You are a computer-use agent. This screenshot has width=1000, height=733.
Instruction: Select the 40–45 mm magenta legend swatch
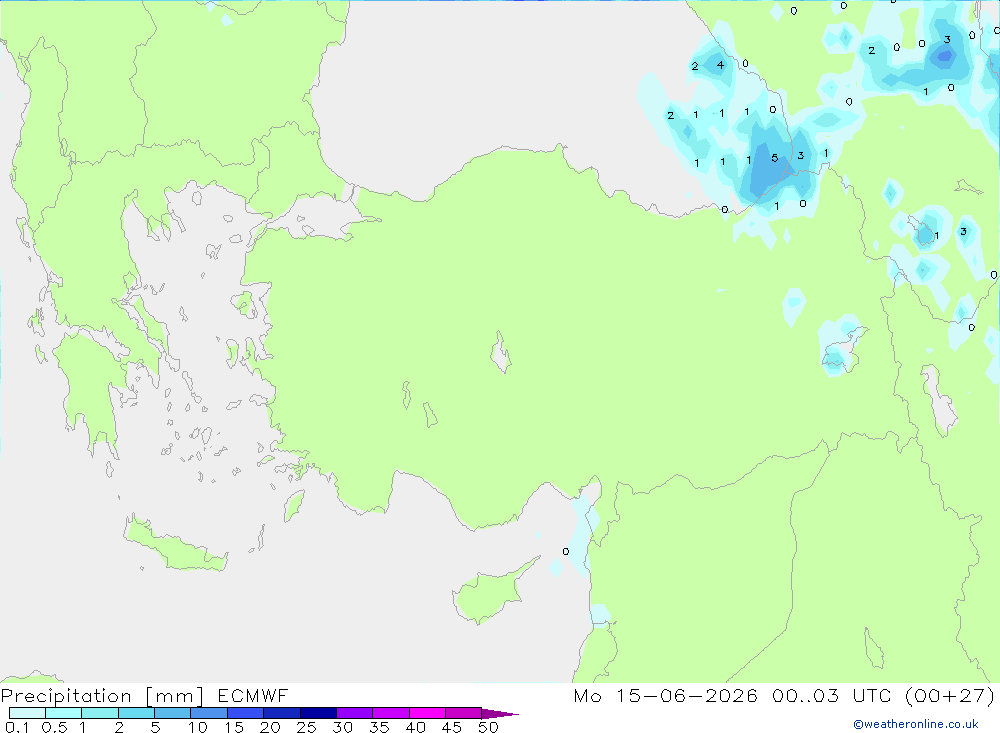[x=427, y=713]
